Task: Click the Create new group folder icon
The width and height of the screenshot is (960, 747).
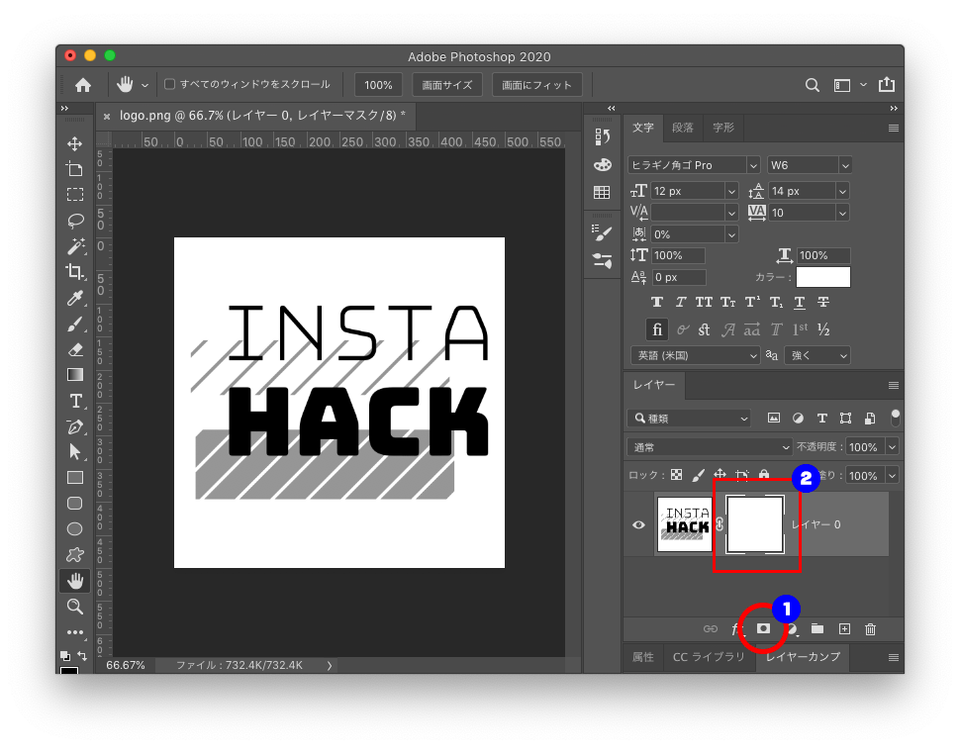Action: pyautogui.click(x=817, y=629)
